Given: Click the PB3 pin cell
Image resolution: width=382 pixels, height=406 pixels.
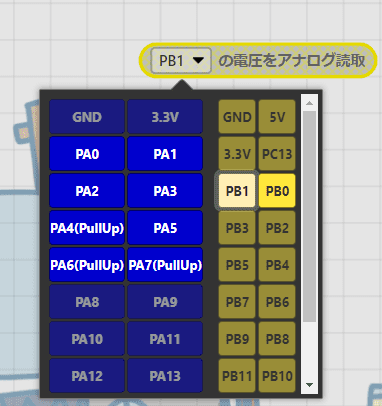Looking at the screenshot, I should click(237, 228).
